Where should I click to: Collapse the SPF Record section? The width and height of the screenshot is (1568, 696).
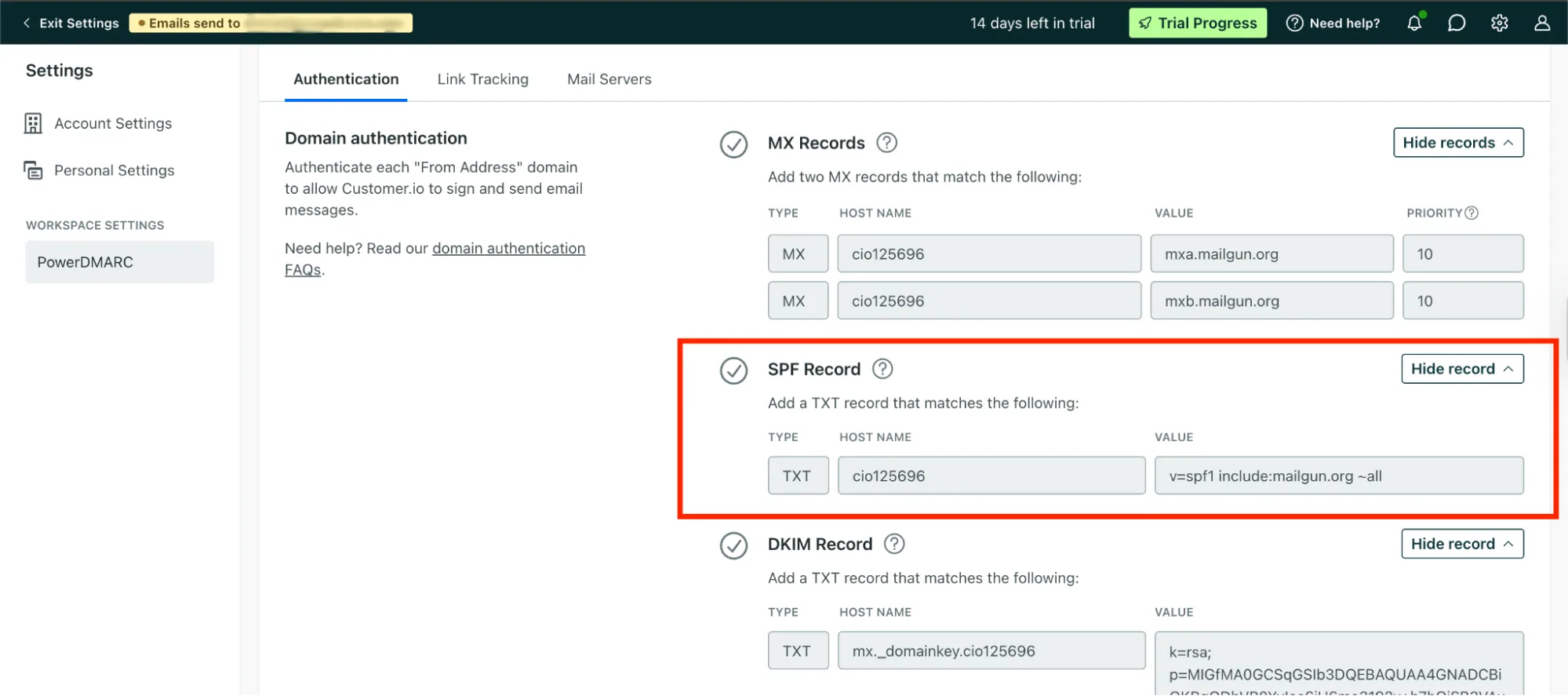tap(1462, 369)
